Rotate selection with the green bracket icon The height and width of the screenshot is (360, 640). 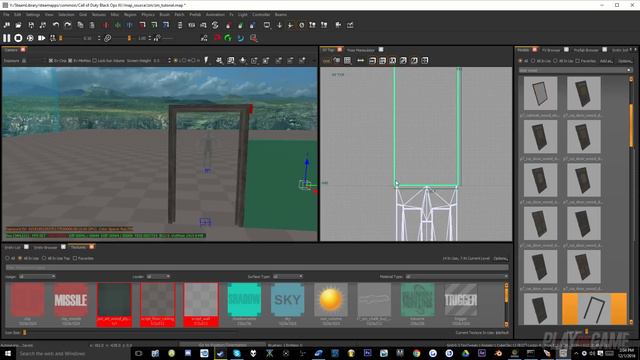click(x=154, y=25)
